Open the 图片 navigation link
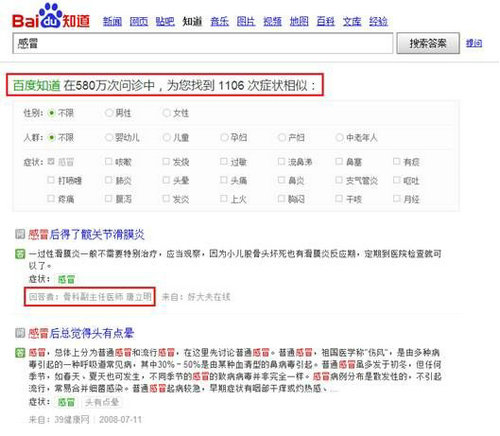 coord(246,22)
